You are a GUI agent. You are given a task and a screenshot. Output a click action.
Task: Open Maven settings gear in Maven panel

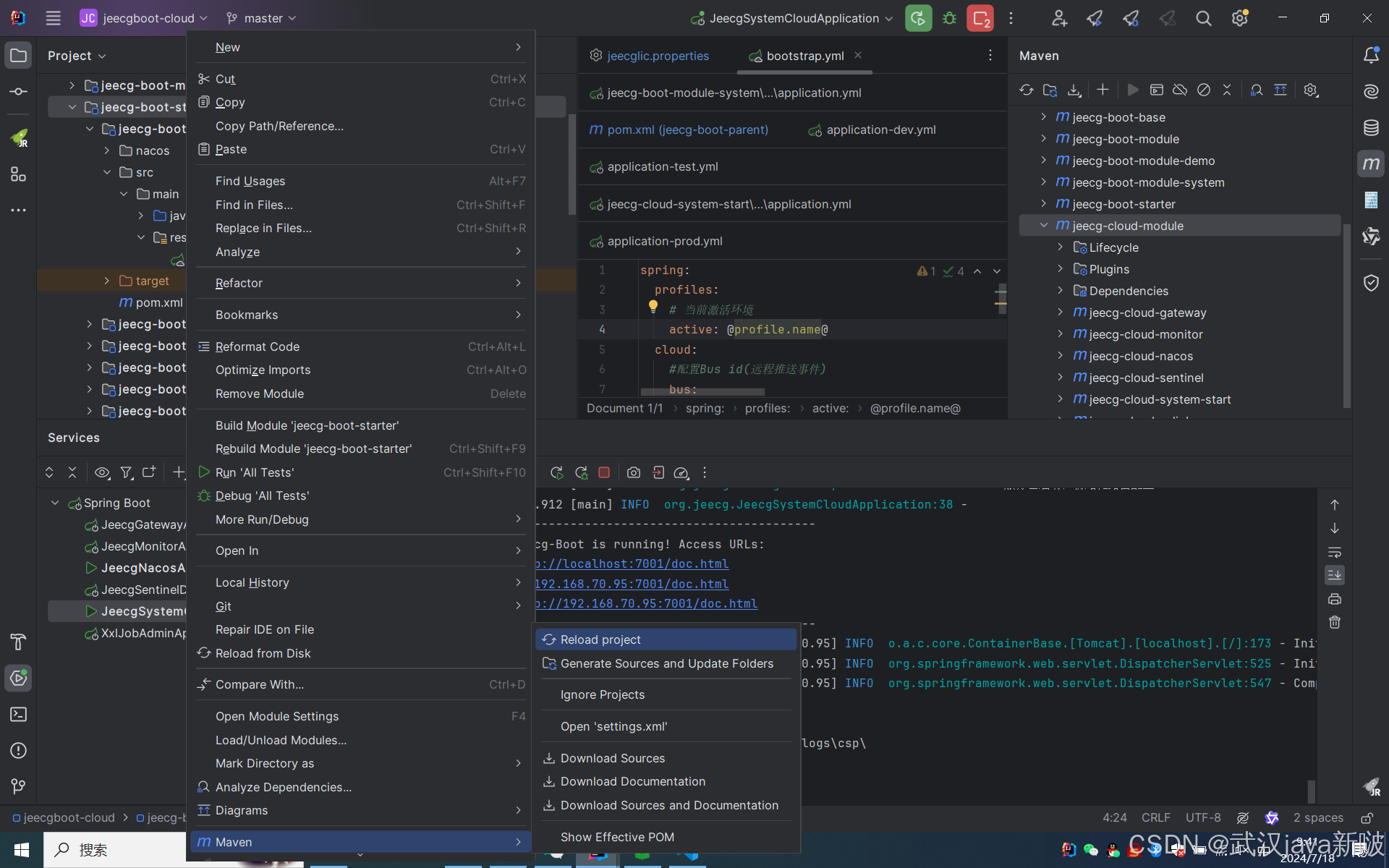pyautogui.click(x=1310, y=90)
